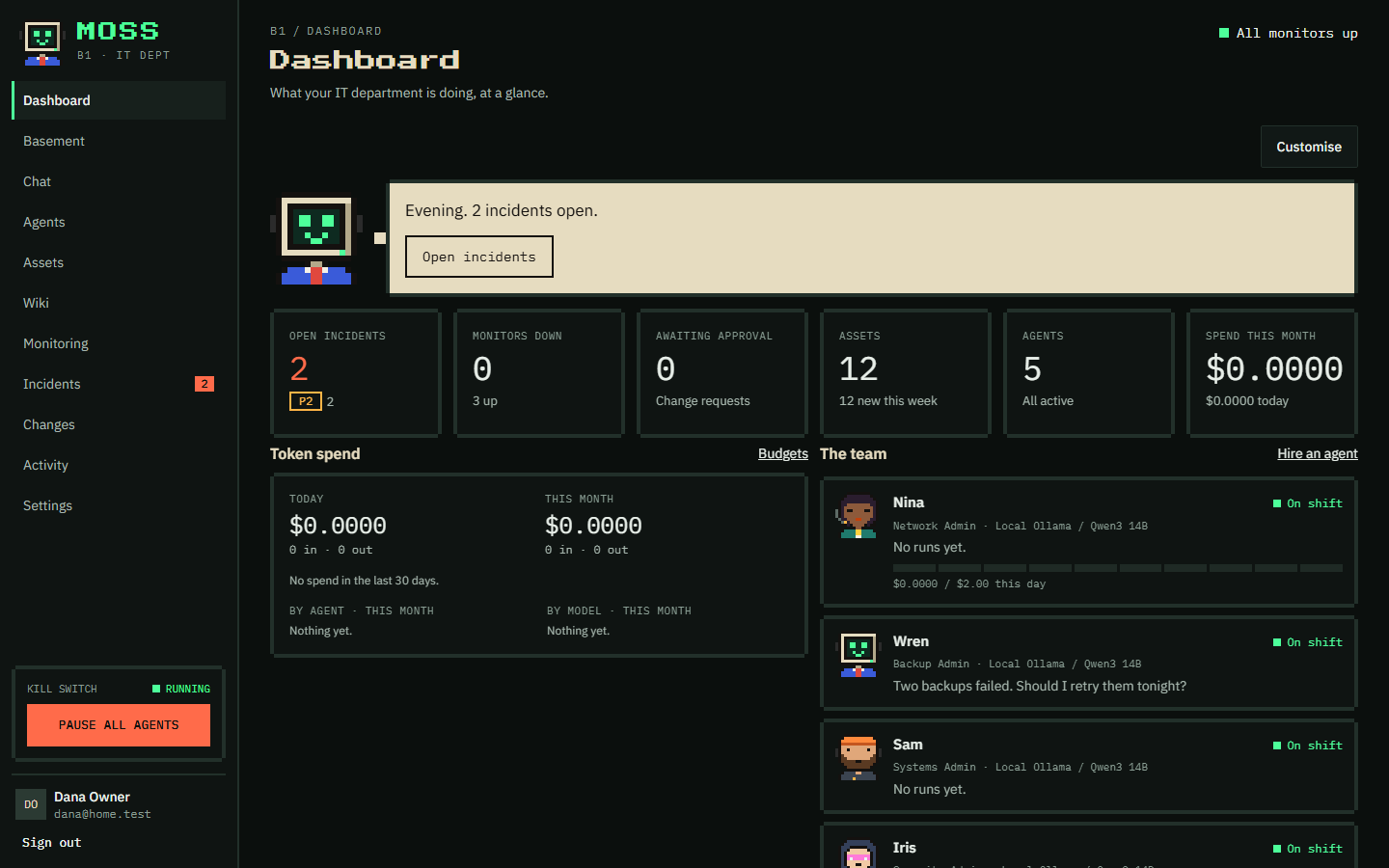The height and width of the screenshot is (868, 1389).
Task: Click "12 new this week" text
Action: tap(888, 401)
